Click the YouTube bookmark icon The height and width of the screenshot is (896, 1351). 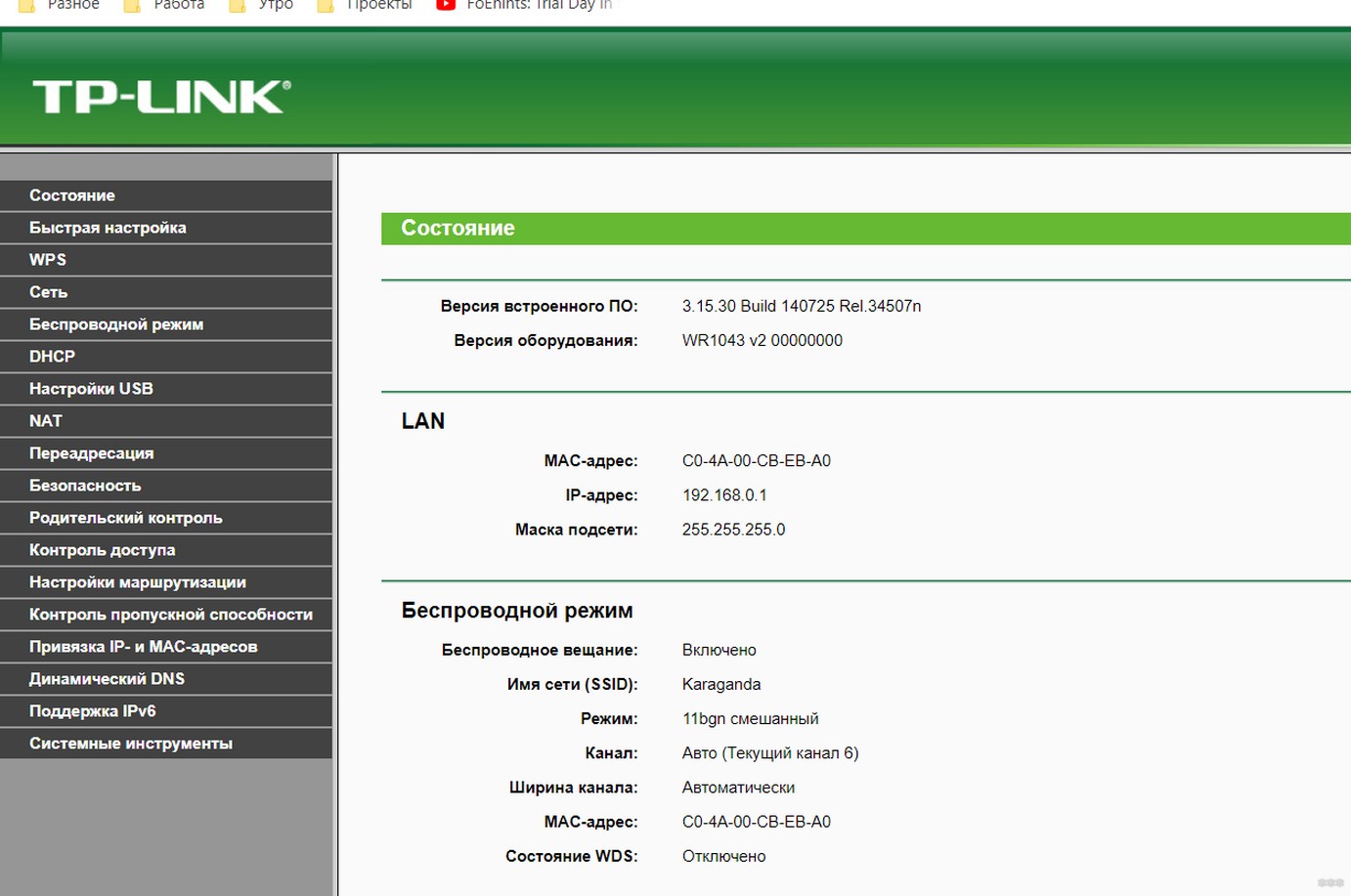446,5
